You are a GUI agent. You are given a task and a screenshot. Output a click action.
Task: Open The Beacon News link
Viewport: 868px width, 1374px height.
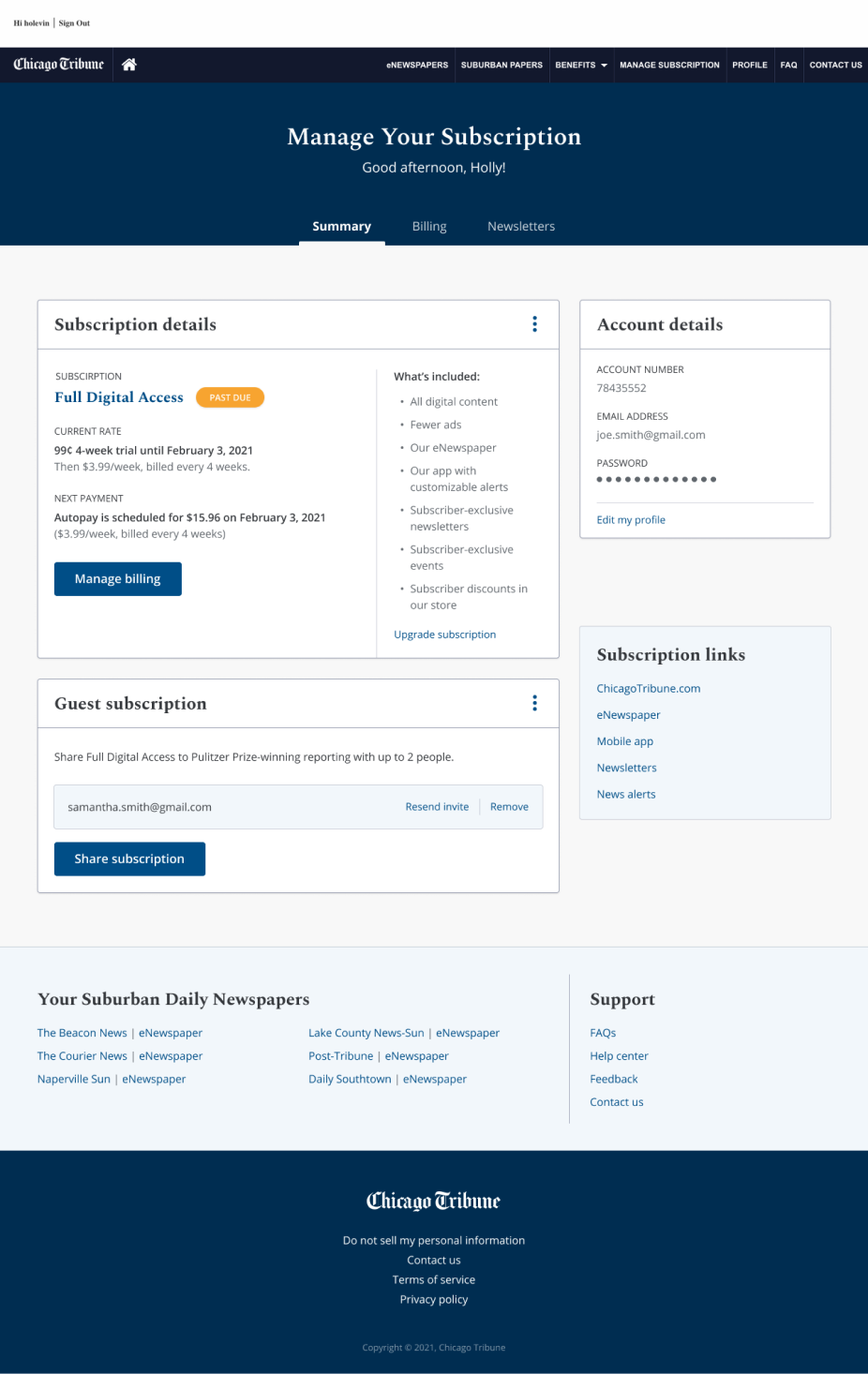(82, 1033)
